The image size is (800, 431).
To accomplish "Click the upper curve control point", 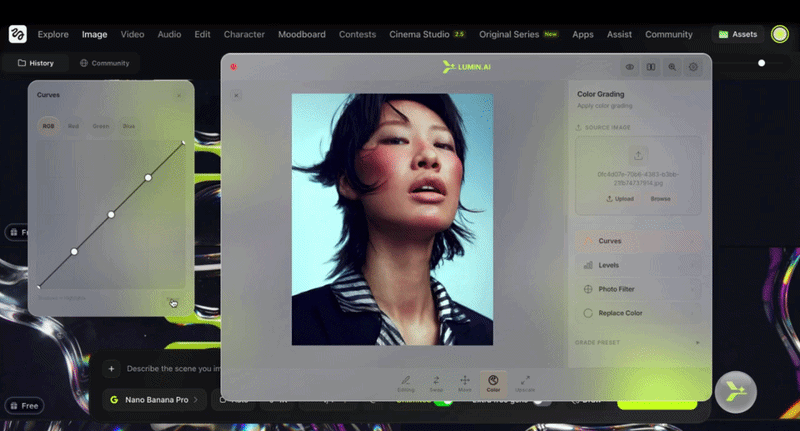I will point(148,178).
